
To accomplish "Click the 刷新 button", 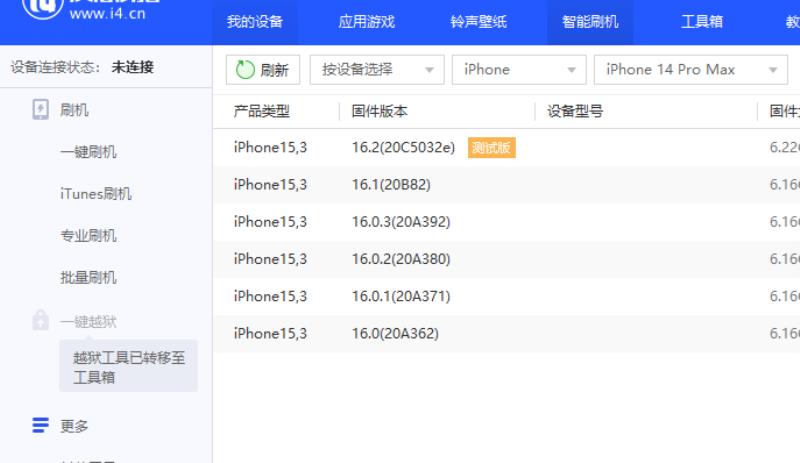I will coord(263,70).
